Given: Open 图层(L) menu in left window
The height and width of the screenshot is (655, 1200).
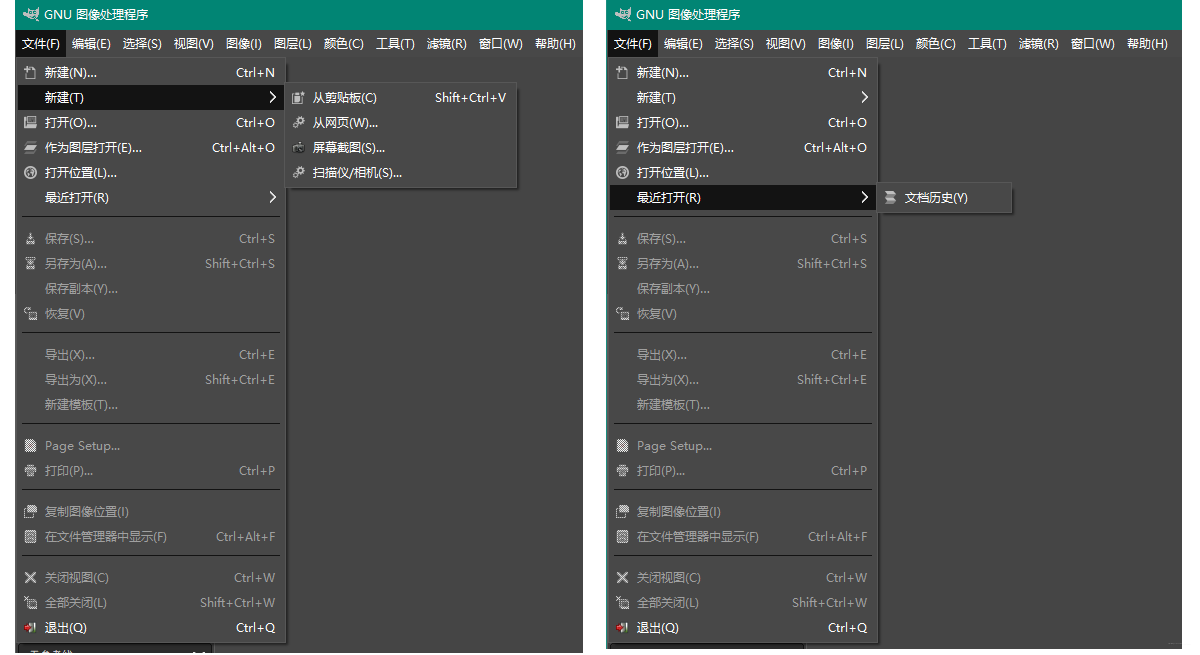Looking at the screenshot, I should pos(292,43).
